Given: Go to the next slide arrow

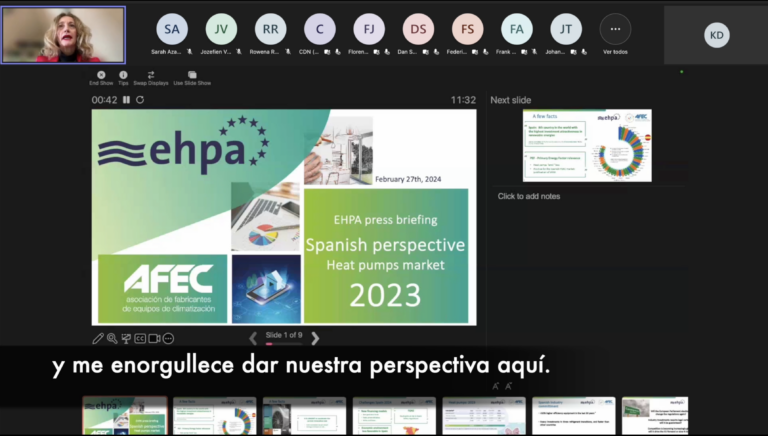Looking at the screenshot, I should 315,338.
